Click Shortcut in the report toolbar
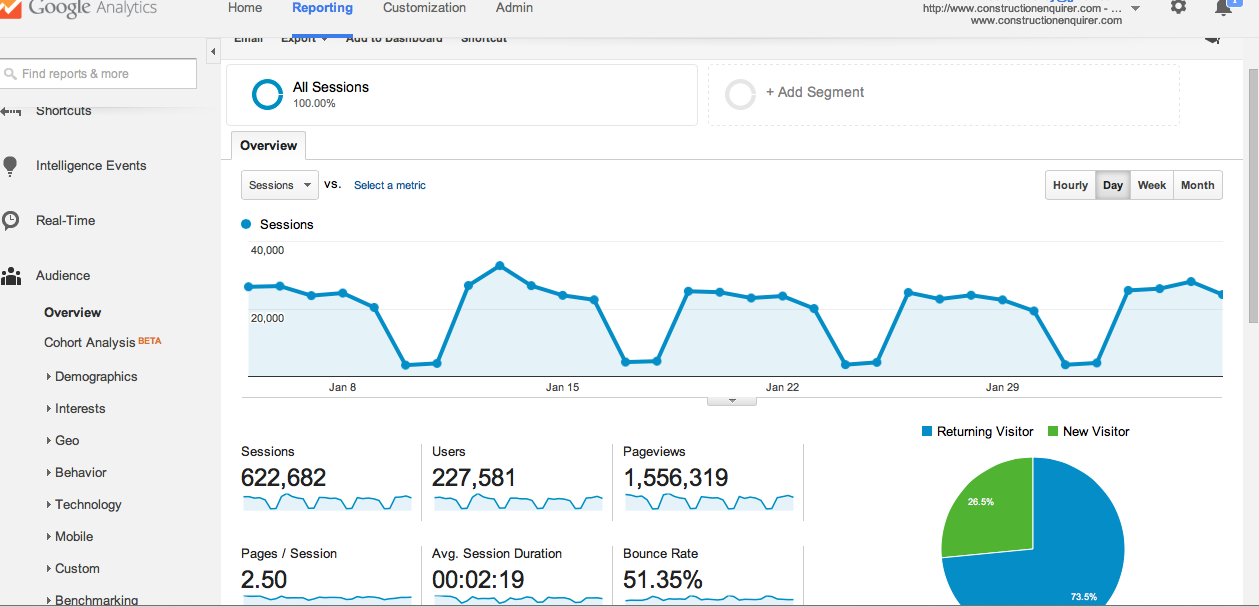The image size is (1259, 607). click(484, 39)
